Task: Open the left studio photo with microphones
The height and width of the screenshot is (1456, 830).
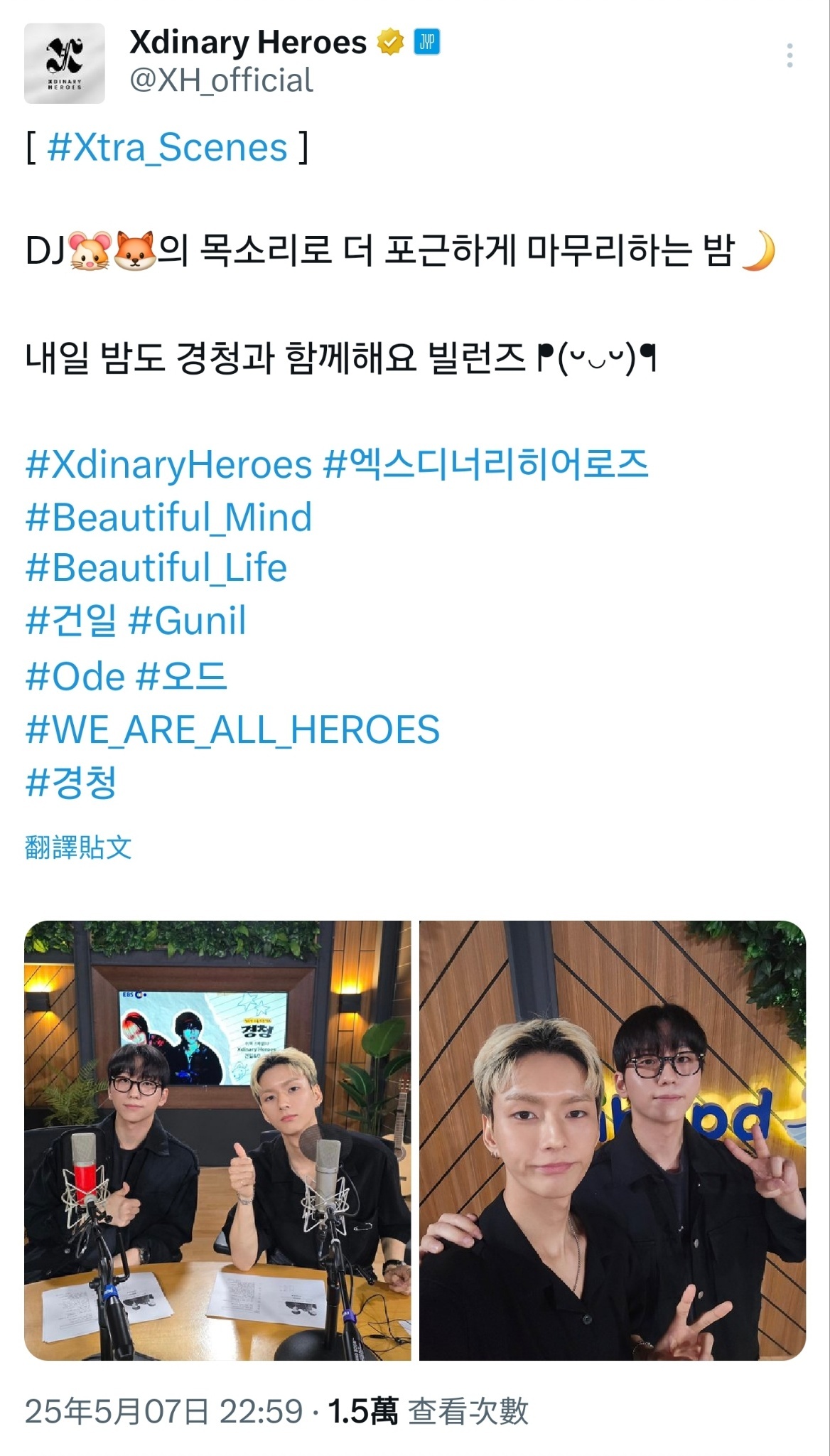Action: [x=217, y=1140]
